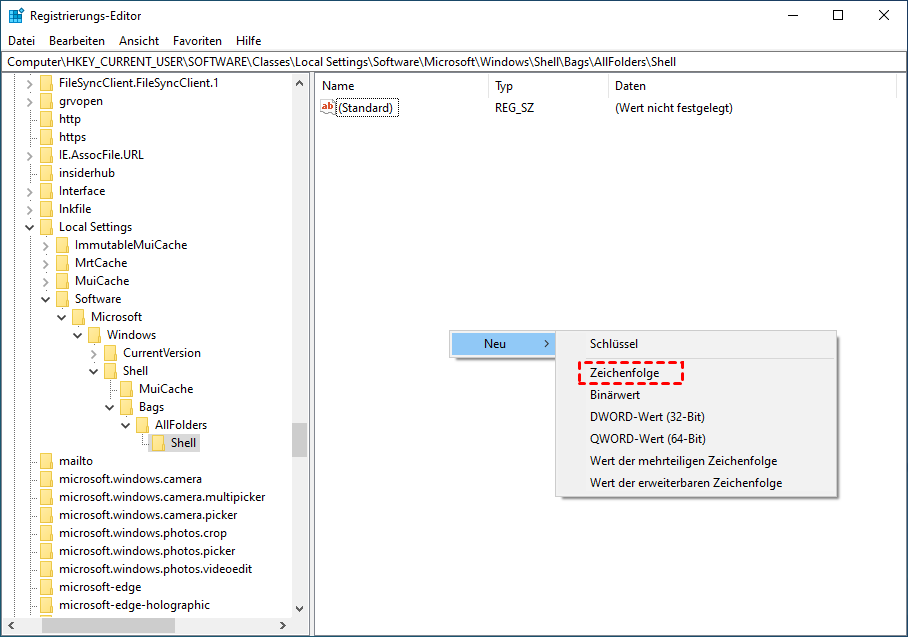Click the lnkfile folder icon
This screenshot has height=637, width=908.
pyautogui.click(x=47, y=209)
